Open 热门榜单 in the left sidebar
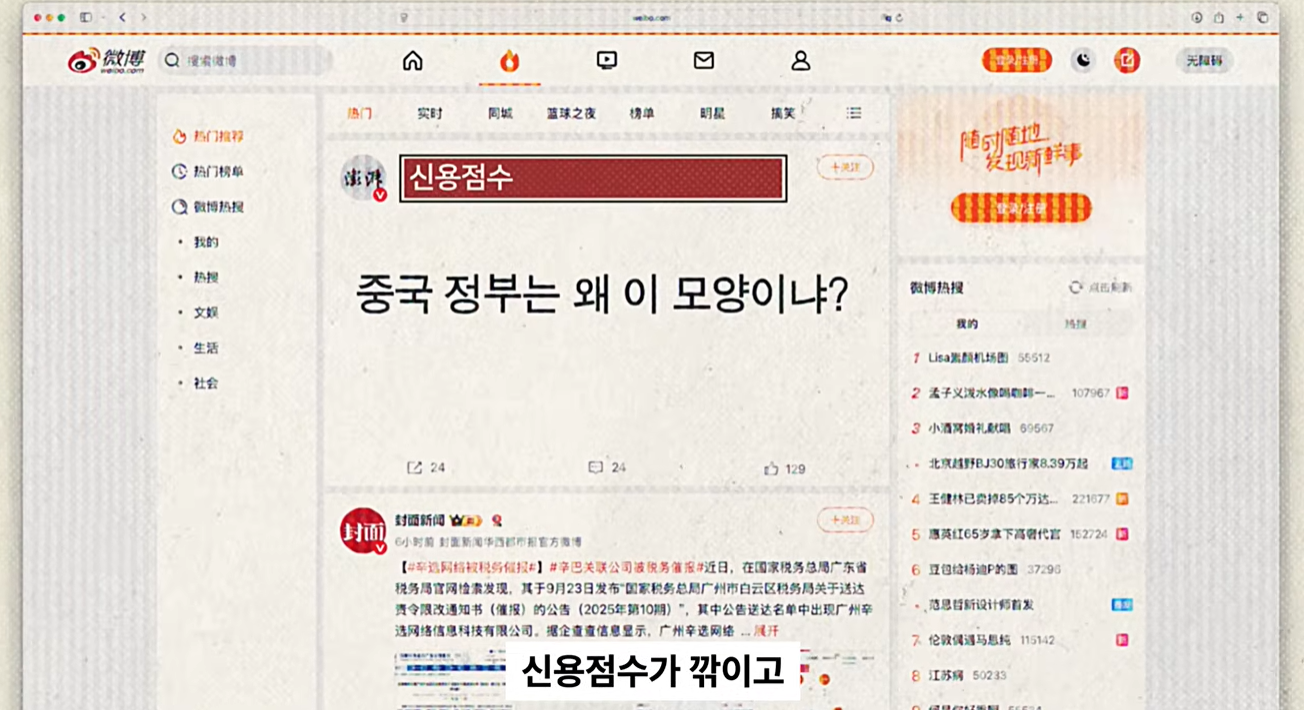This screenshot has height=710, width=1304. (217, 172)
